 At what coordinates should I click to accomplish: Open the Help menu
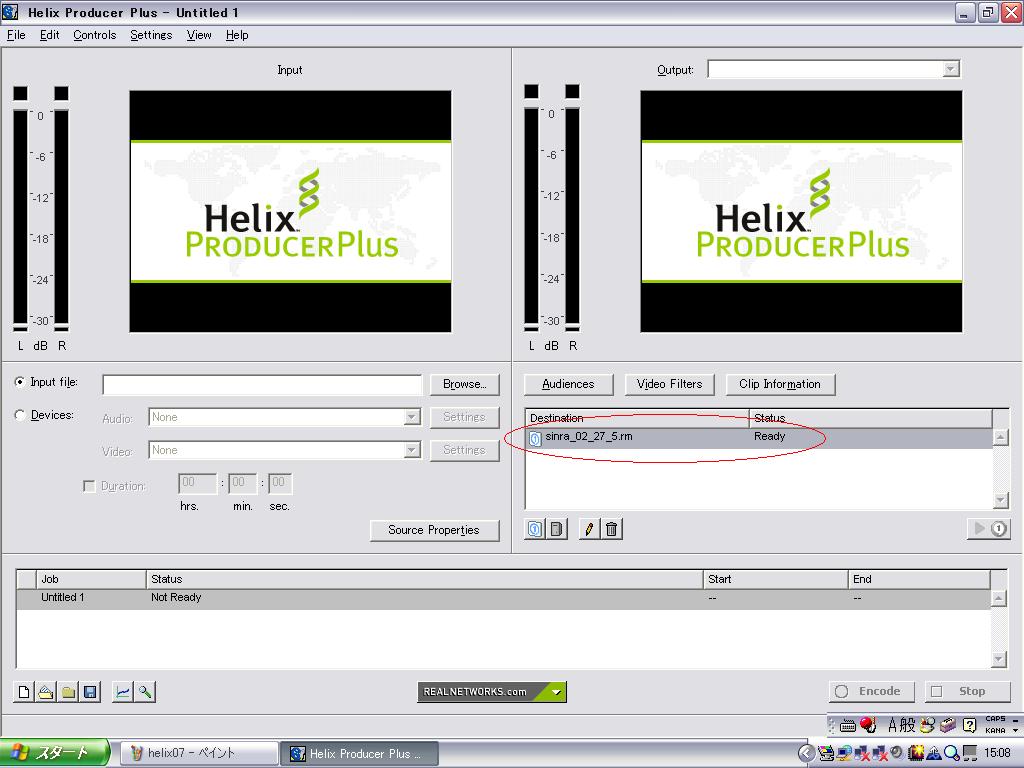[237, 35]
